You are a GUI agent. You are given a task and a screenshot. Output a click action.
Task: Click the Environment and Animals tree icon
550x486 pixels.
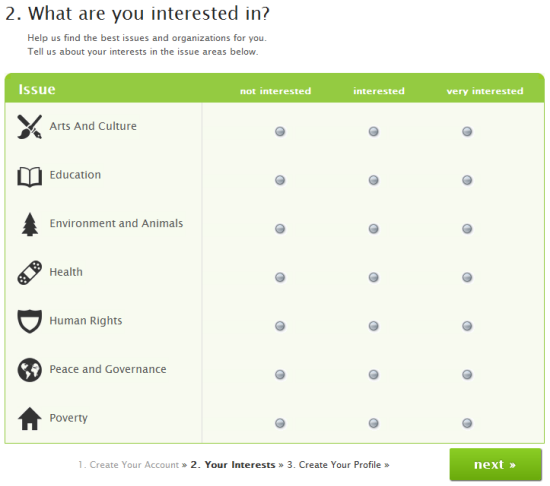(30, 224)
